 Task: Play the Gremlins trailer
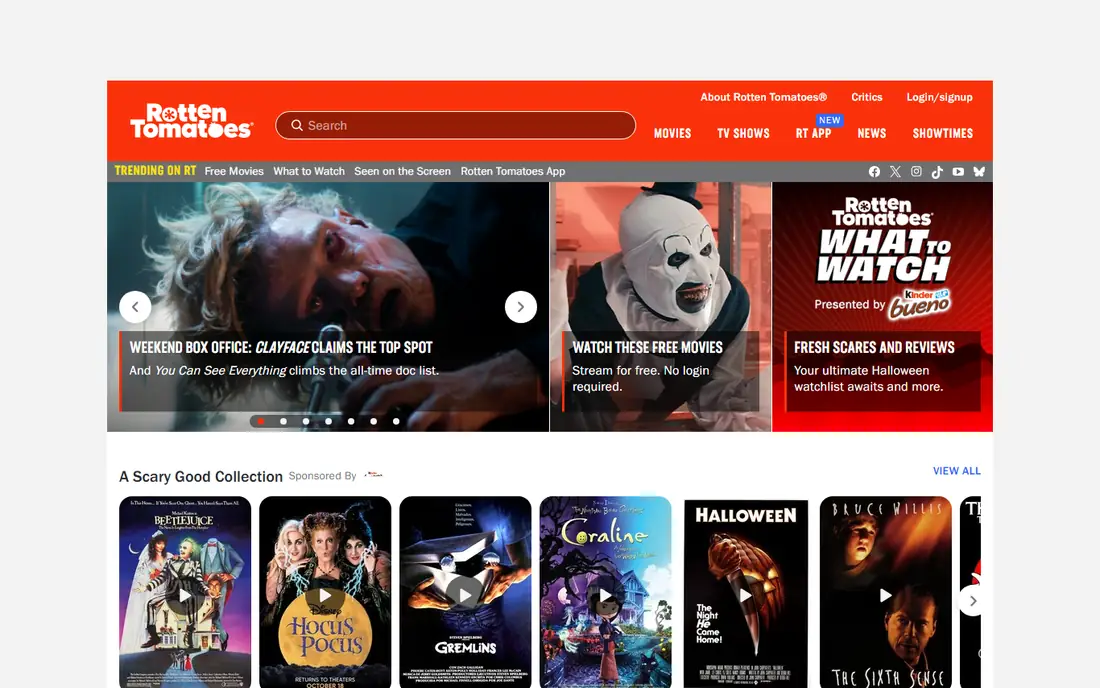[465, 595]
